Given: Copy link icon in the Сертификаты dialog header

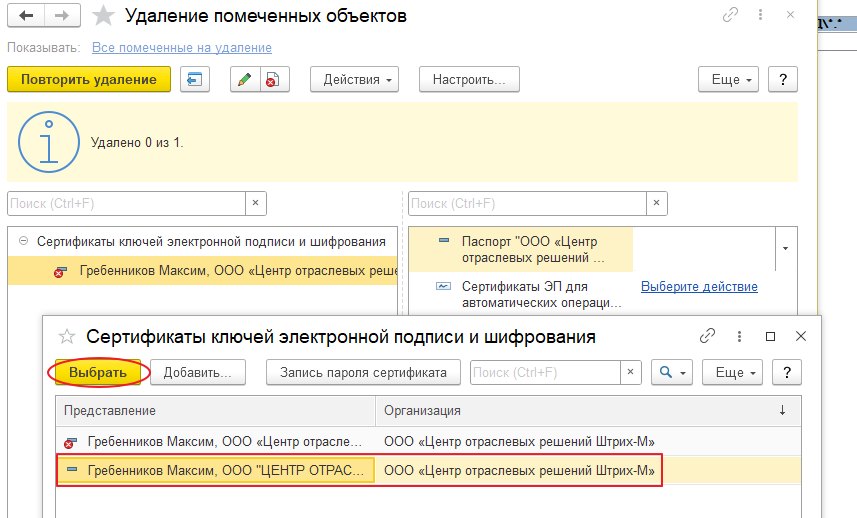Looking at the screenshot, I should (707, 335).
